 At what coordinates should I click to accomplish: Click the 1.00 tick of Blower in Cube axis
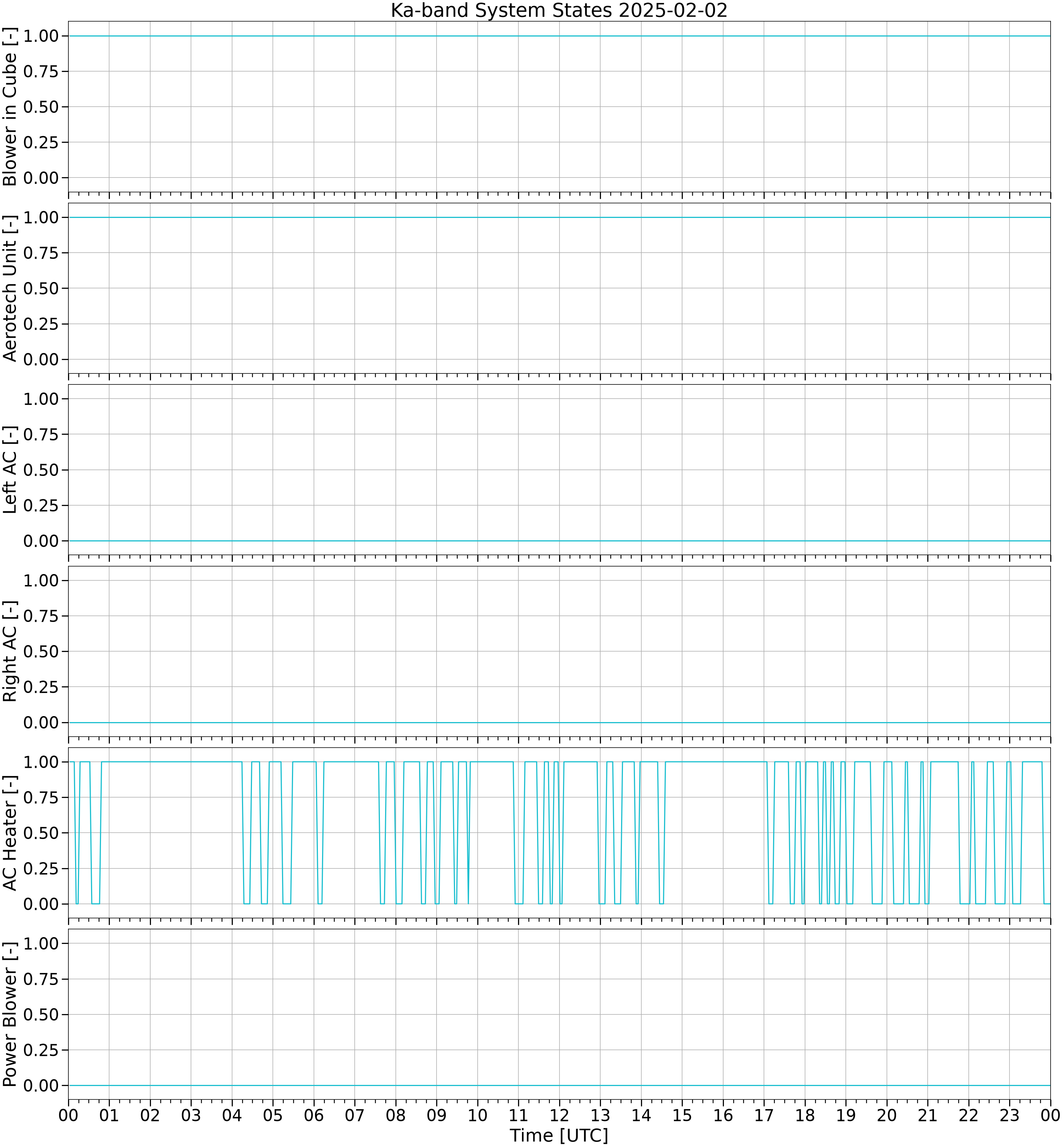[x=41, y=36]
